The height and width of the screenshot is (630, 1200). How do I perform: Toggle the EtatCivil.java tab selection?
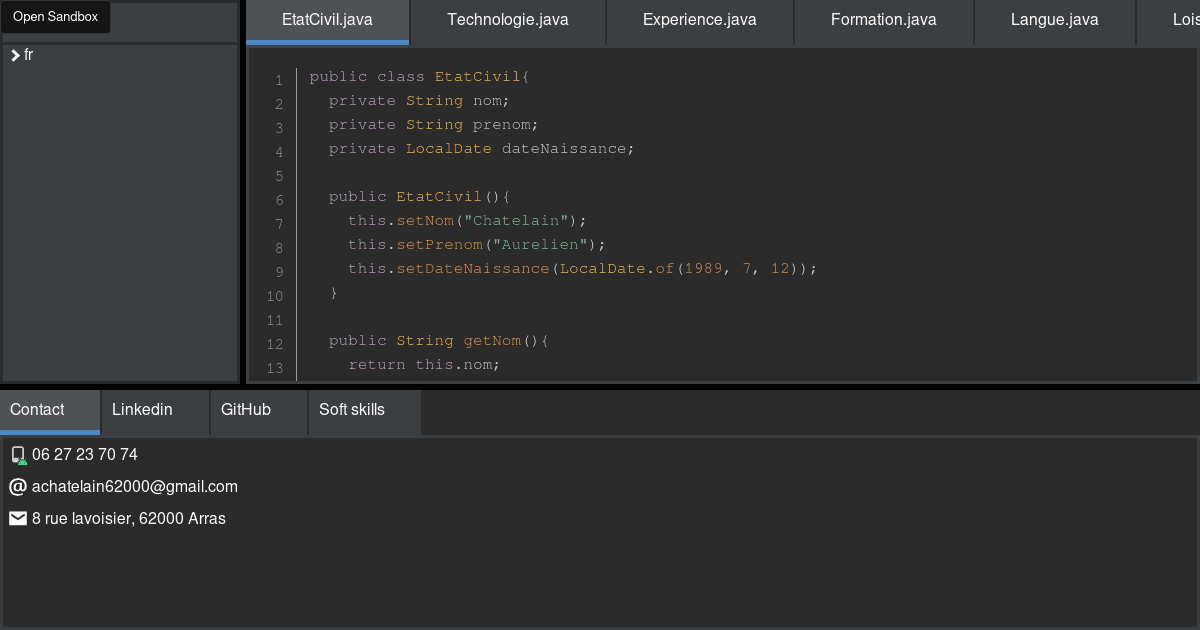pyautogui.click(x=326, y=18)
